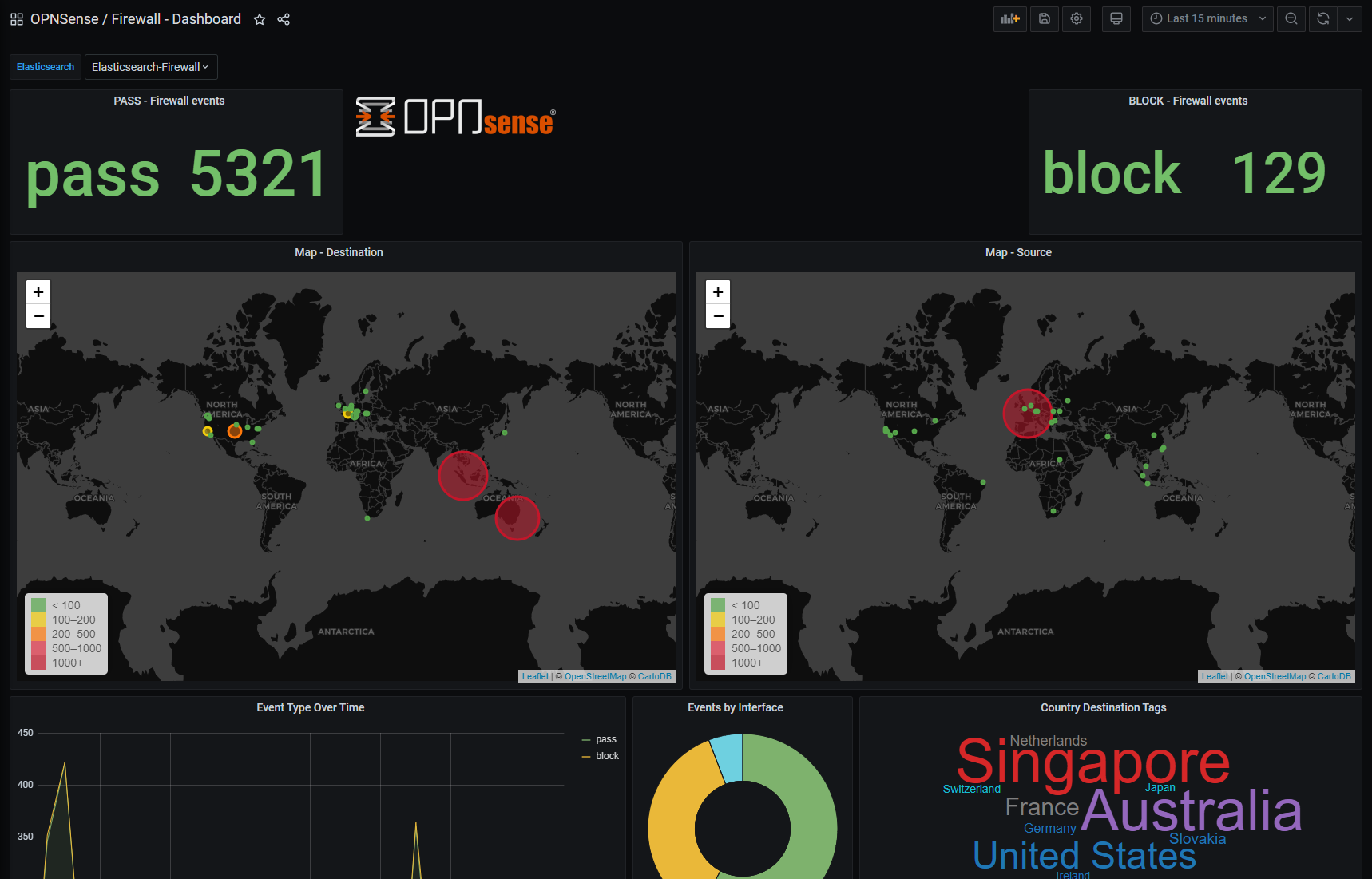Expand the Elasticsearch-Firewall datasource dropdown
1372x879 pixels.
(x=151, y=67)
